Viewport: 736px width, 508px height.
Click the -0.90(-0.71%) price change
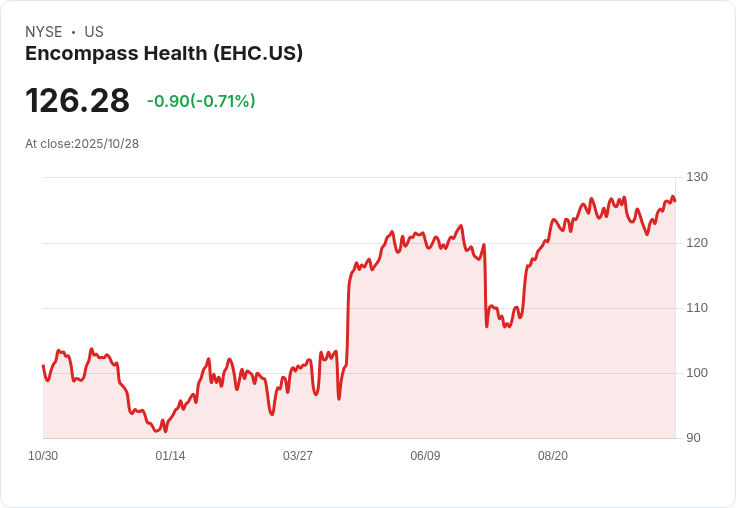coord(201,101)
